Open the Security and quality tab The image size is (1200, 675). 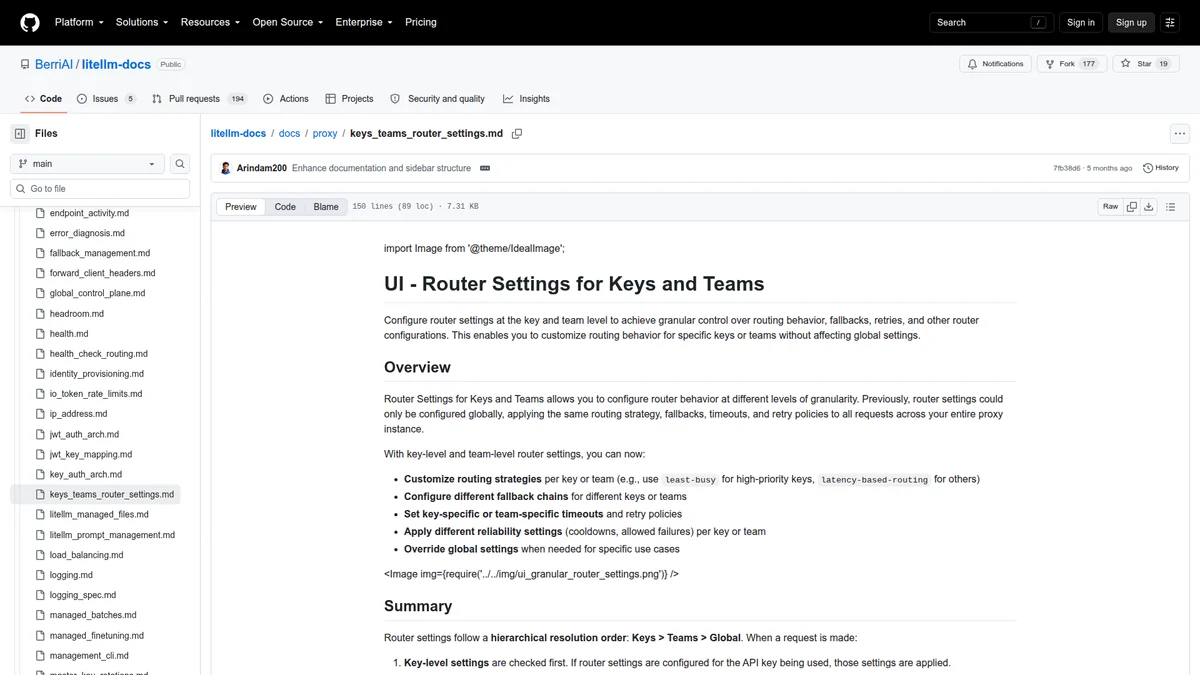coord(437,99)
